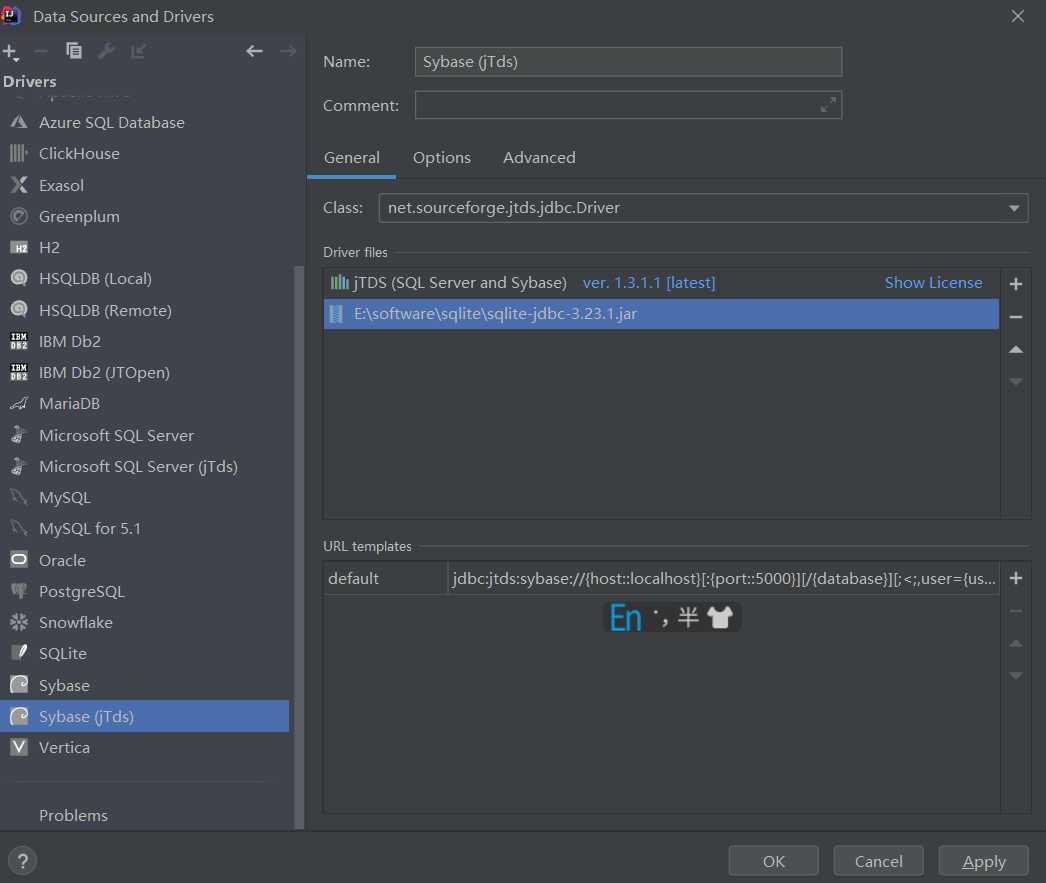This screenshot has height=883, width=1046.
Task: Click the Help question mark button
Action: (23, 860)
